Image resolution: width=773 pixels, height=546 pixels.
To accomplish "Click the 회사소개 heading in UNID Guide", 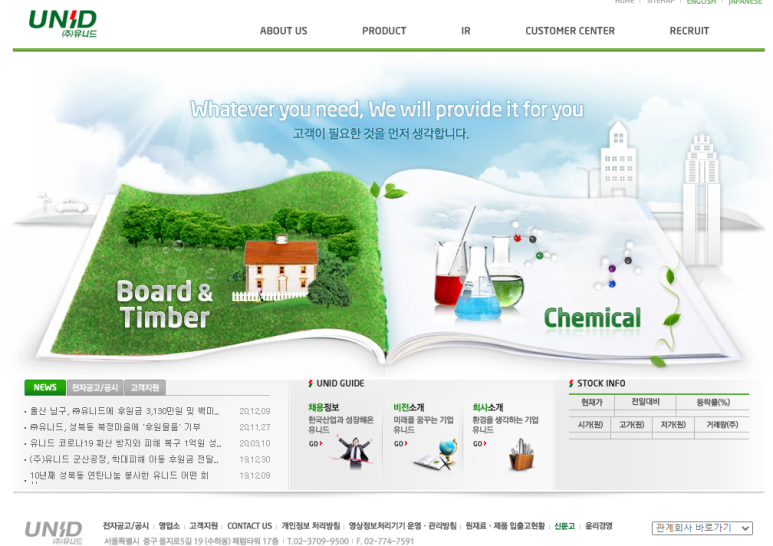I will pyautogui.click(x=488, y=408).
